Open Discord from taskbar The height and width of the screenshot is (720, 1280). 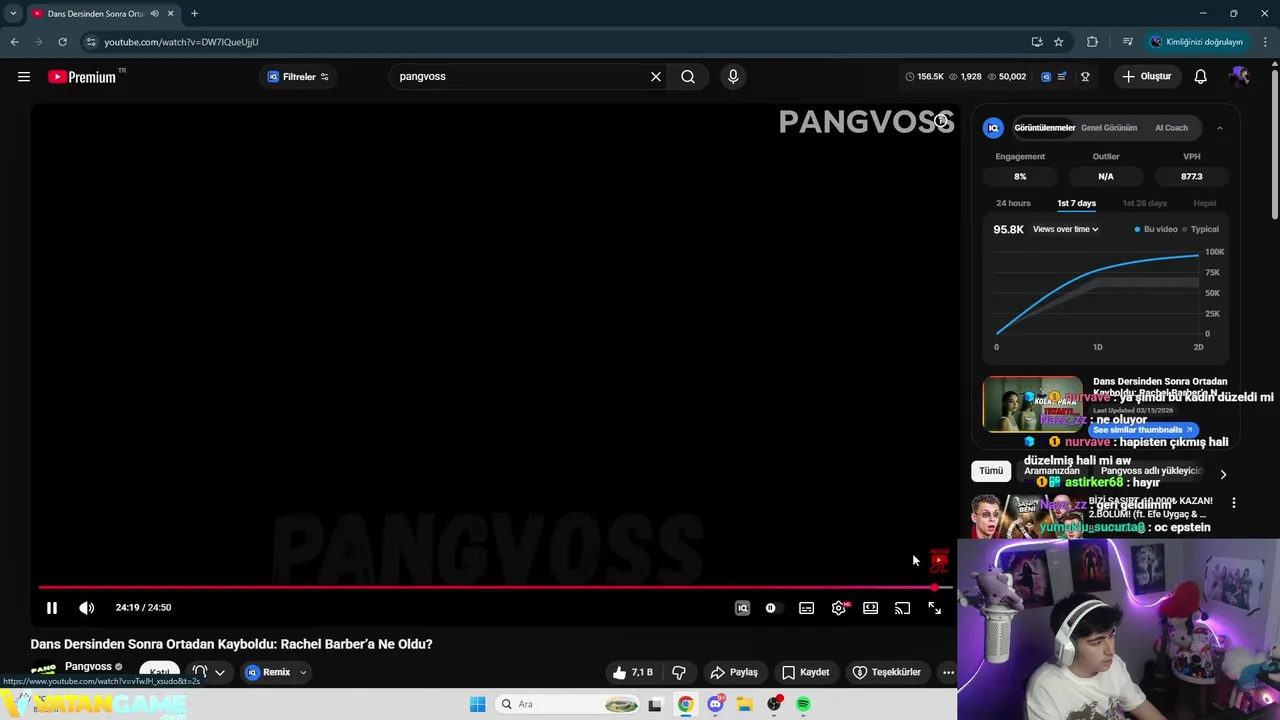click(715, 705)
